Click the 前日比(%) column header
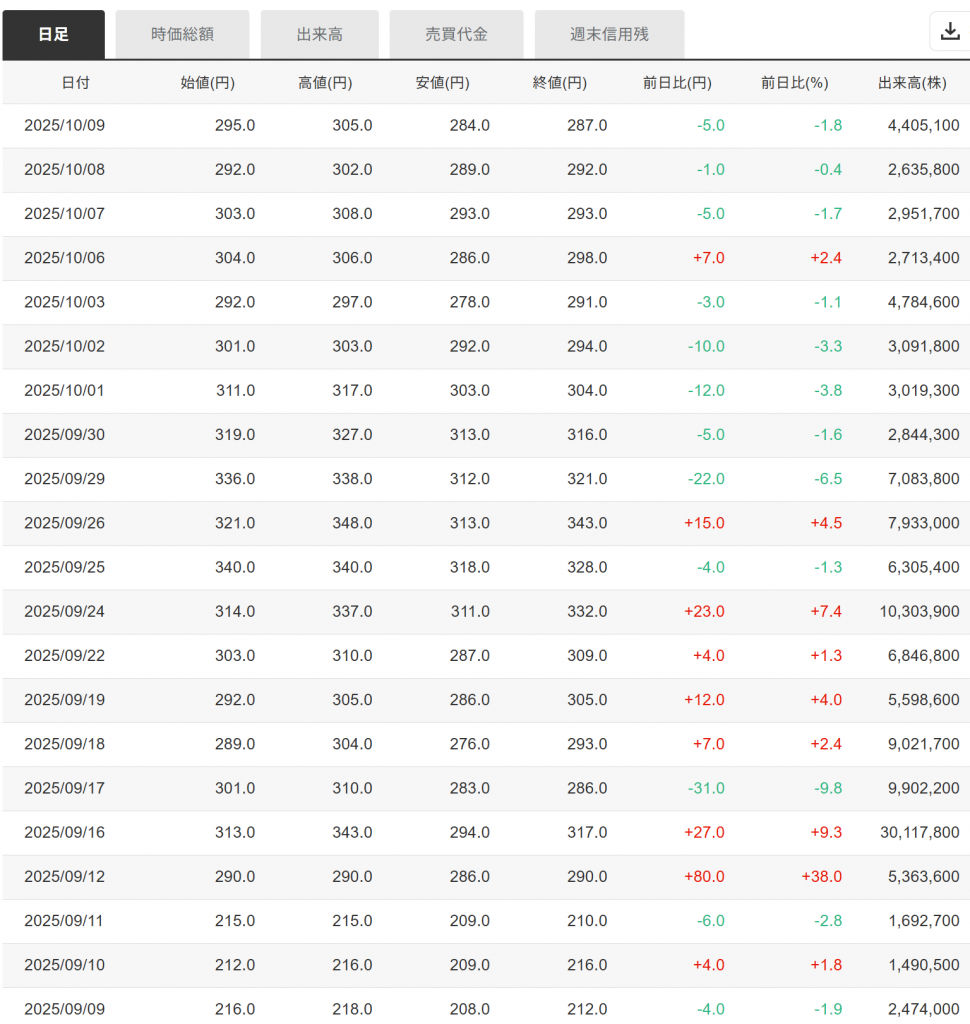This screenshot has height=1024, width=970. pyautogui.click(x=794, y=83)
